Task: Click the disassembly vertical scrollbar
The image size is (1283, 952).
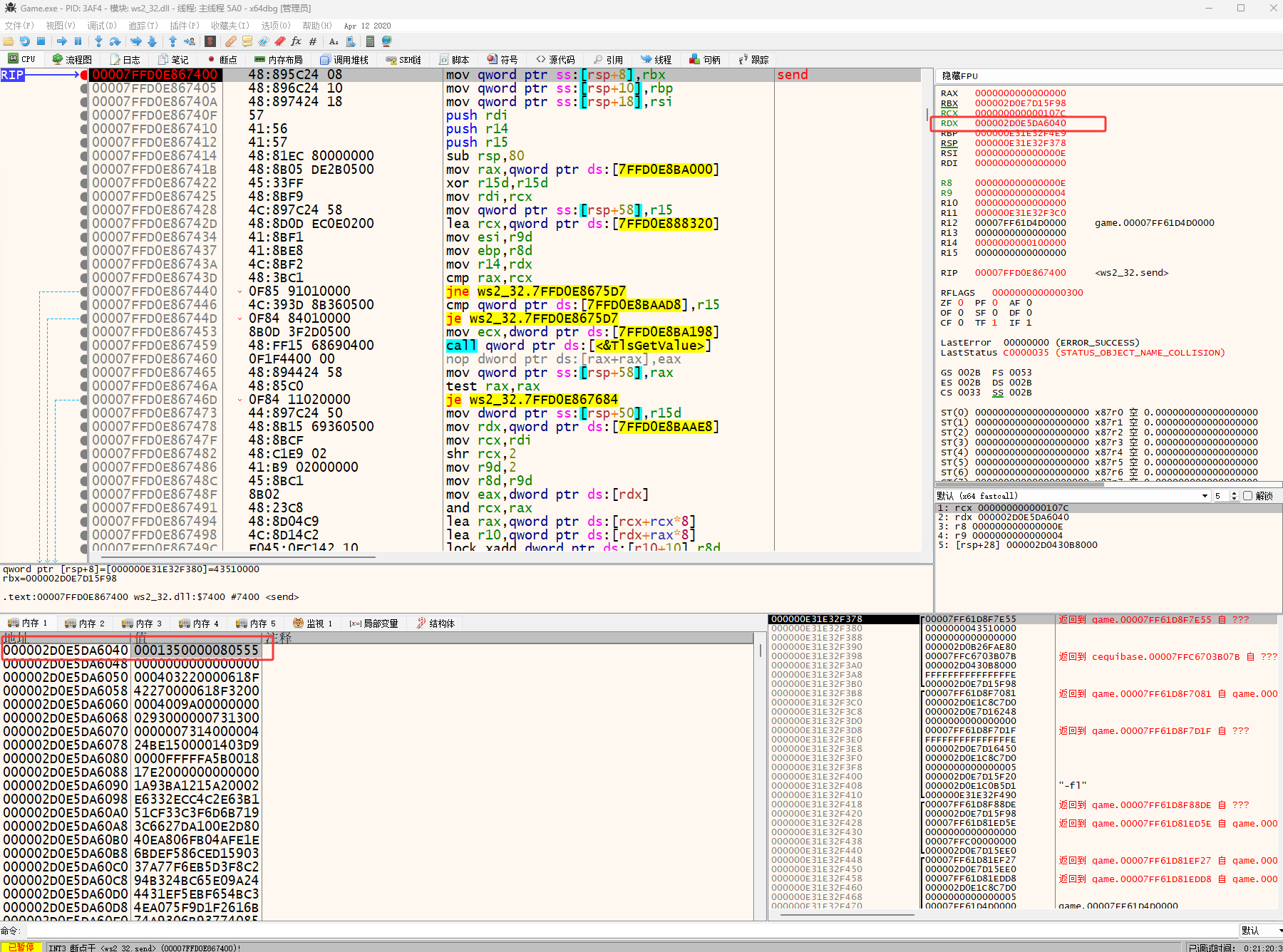Action: tap(927, 310)
